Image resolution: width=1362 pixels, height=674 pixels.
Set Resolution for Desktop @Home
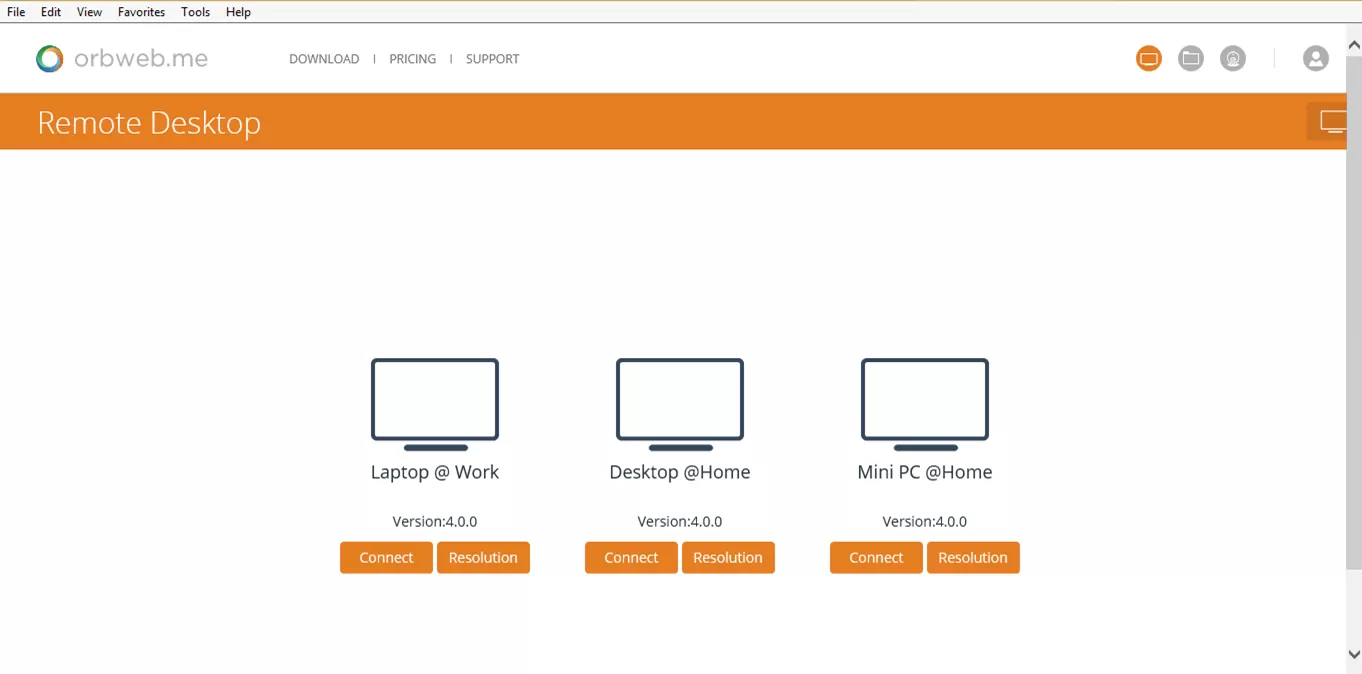pos(728,558)
